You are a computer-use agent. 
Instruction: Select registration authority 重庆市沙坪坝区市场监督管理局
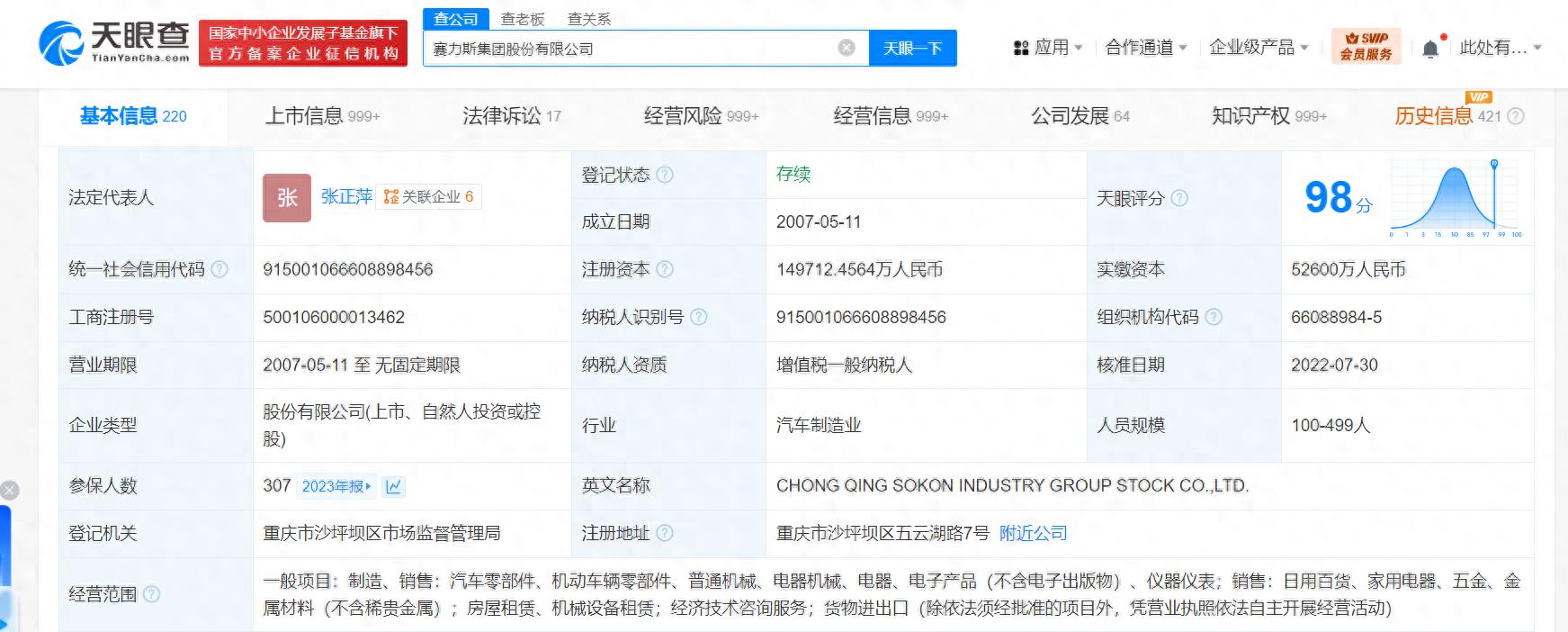tap(381, 533)
